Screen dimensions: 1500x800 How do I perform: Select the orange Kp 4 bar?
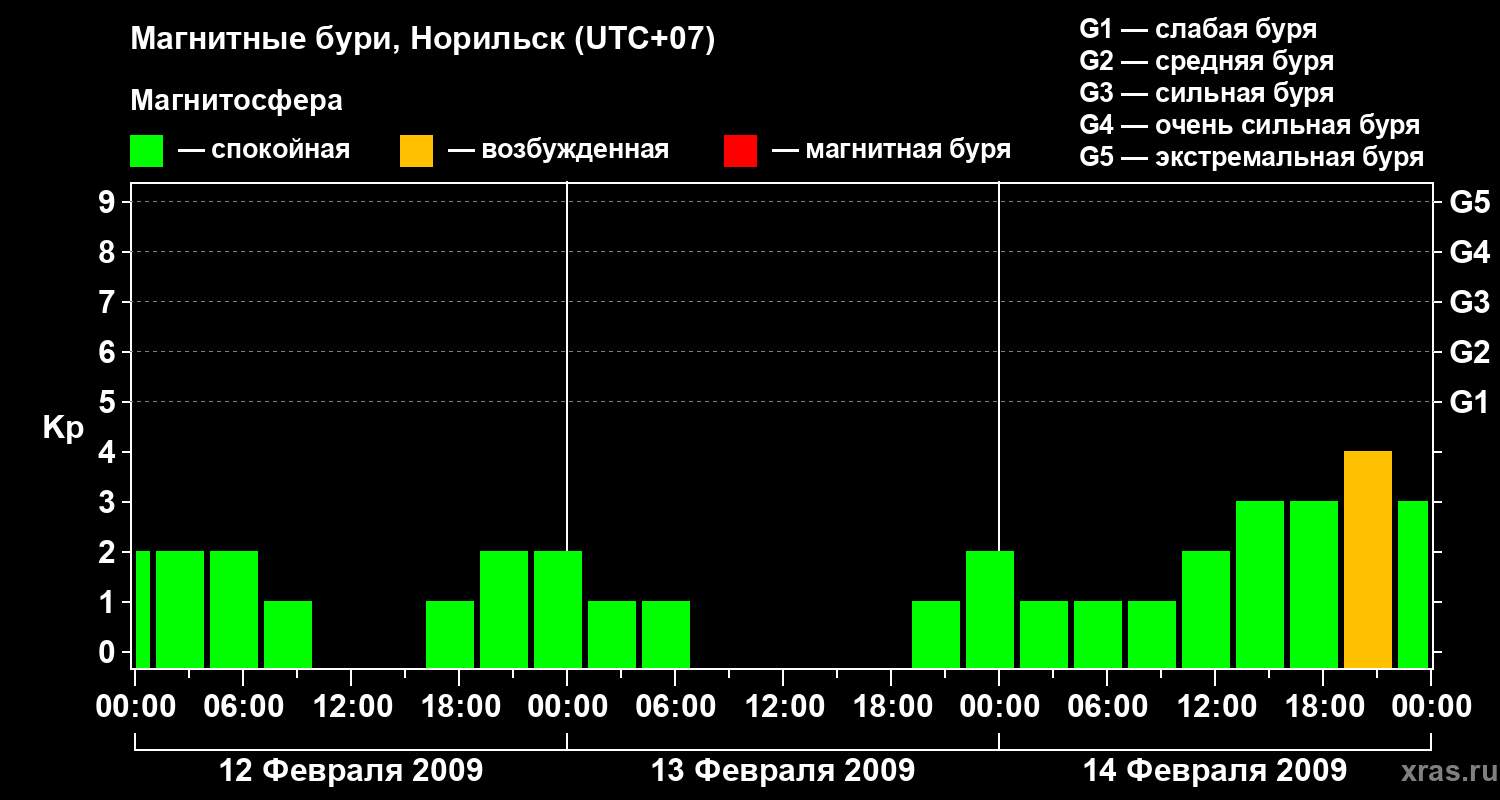(1368, 560)
